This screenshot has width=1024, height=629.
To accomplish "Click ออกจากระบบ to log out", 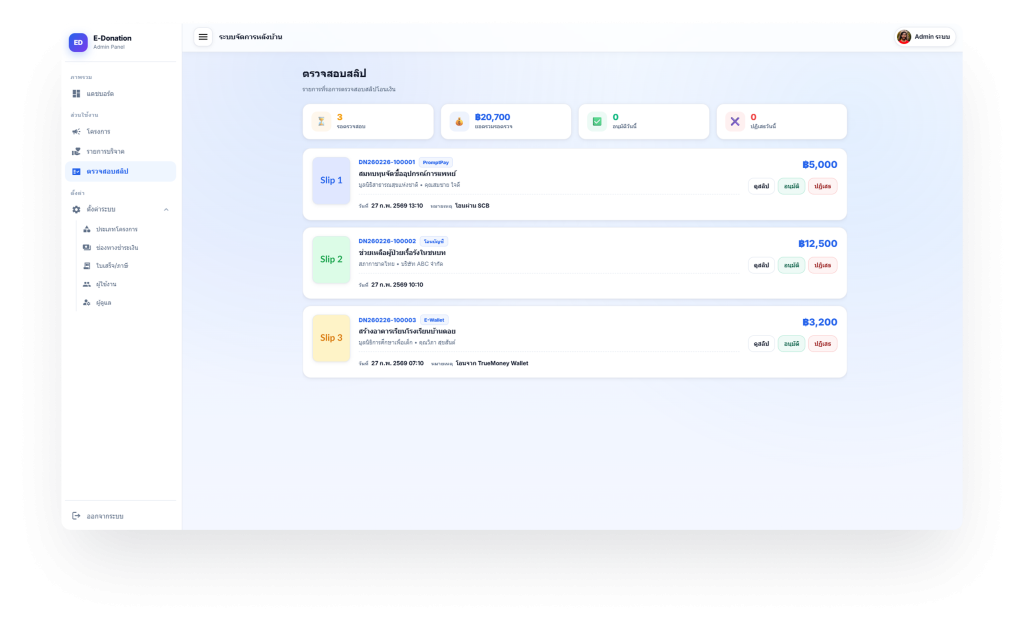I will click(104, 516).
